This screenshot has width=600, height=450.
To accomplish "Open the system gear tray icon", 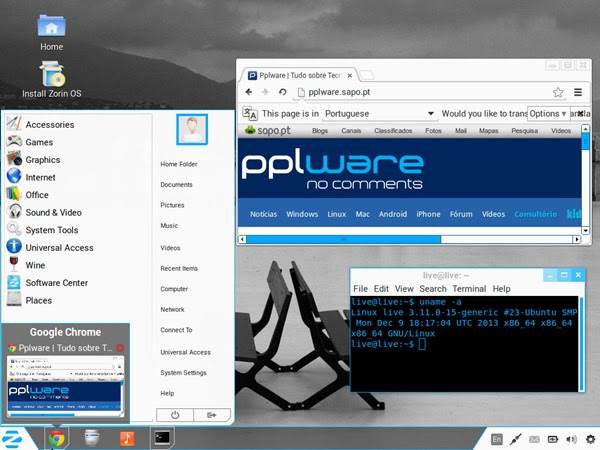I will [590, 439].
